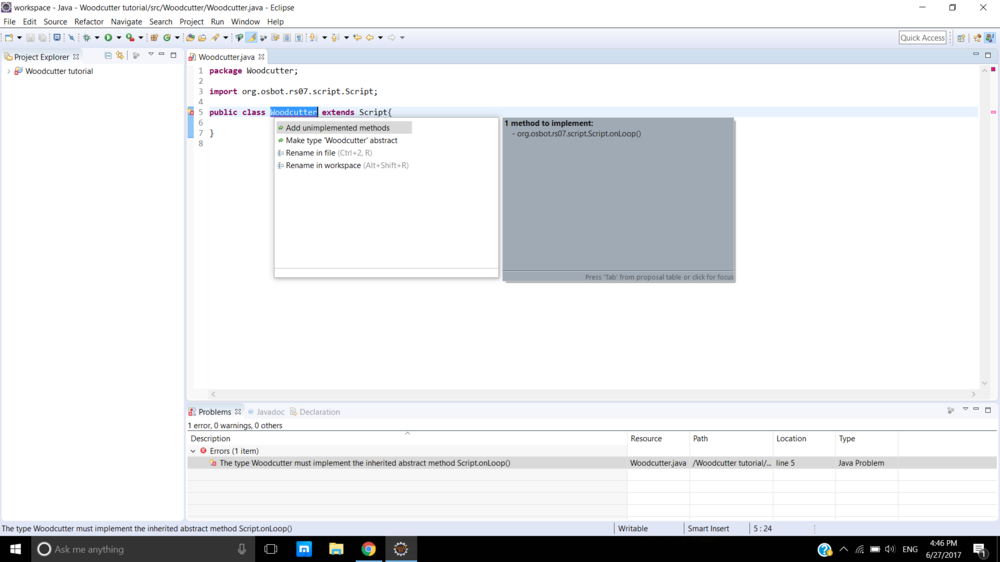The height and width of the screenshot is (562, 1000).
Task: Toggle Mark Occurrences highlighter button
Action: (252, 38)
